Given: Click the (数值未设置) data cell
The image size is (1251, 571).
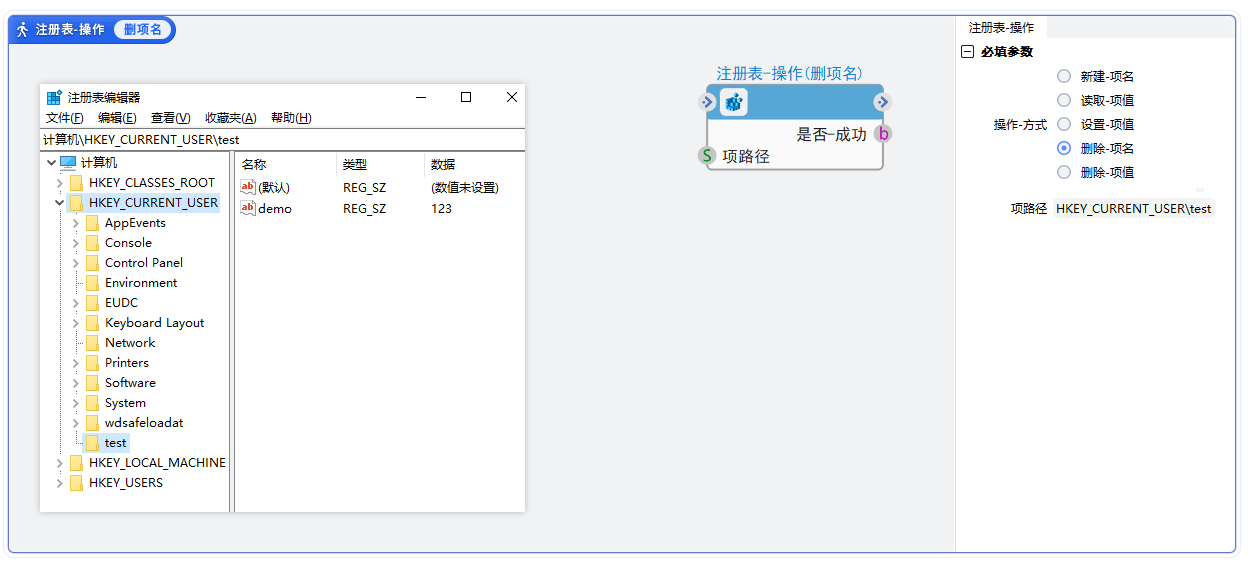Looking at the screenshot, I should [x=465, y=188].
